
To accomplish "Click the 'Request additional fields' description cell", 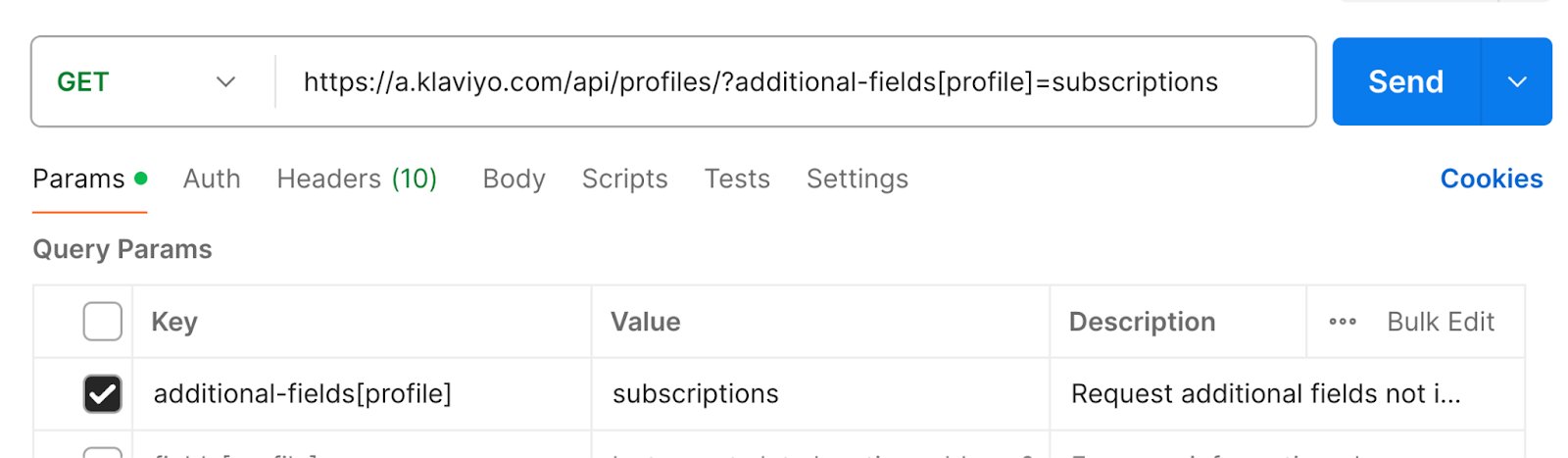I will click(1264, 394).
